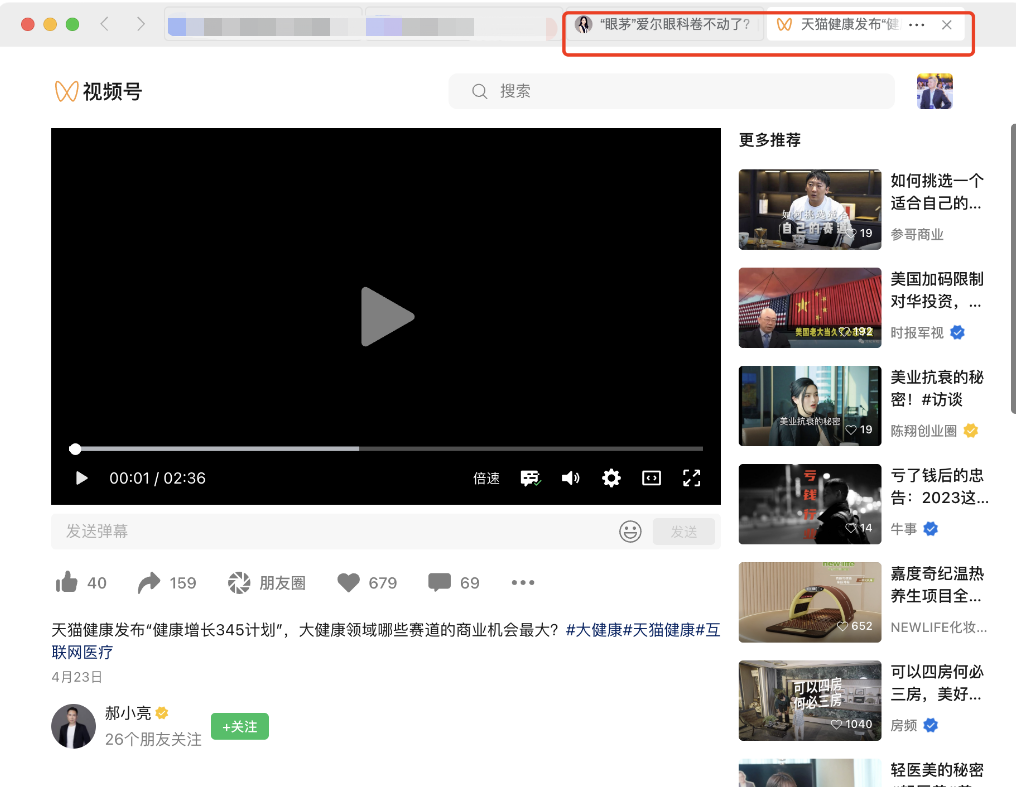Follow the author with +关注 button
Screen dimensions: 1016x787
click(240, 727)
